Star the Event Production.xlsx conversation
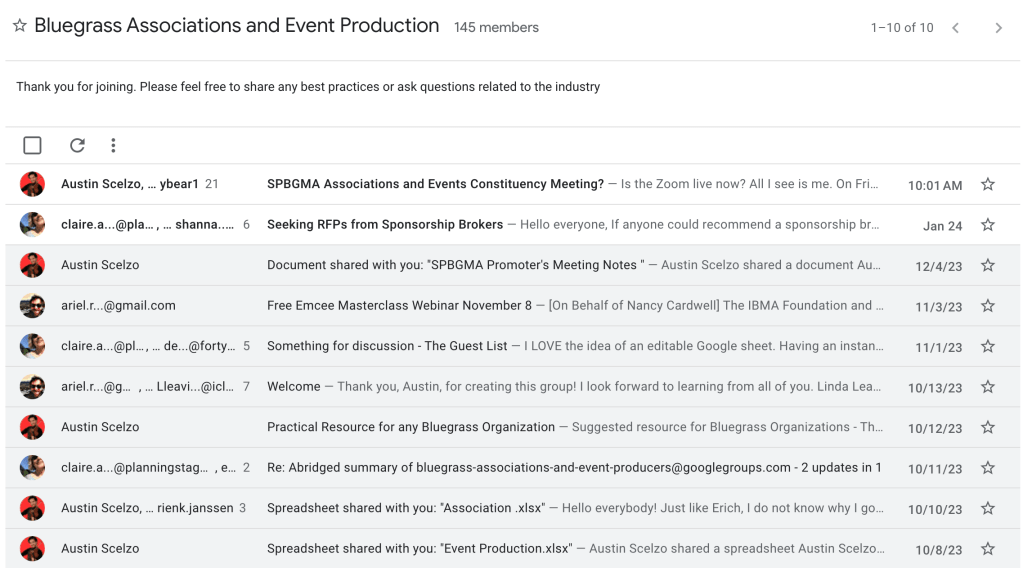This screenshot has width=1023, height=568. [988, 549]
